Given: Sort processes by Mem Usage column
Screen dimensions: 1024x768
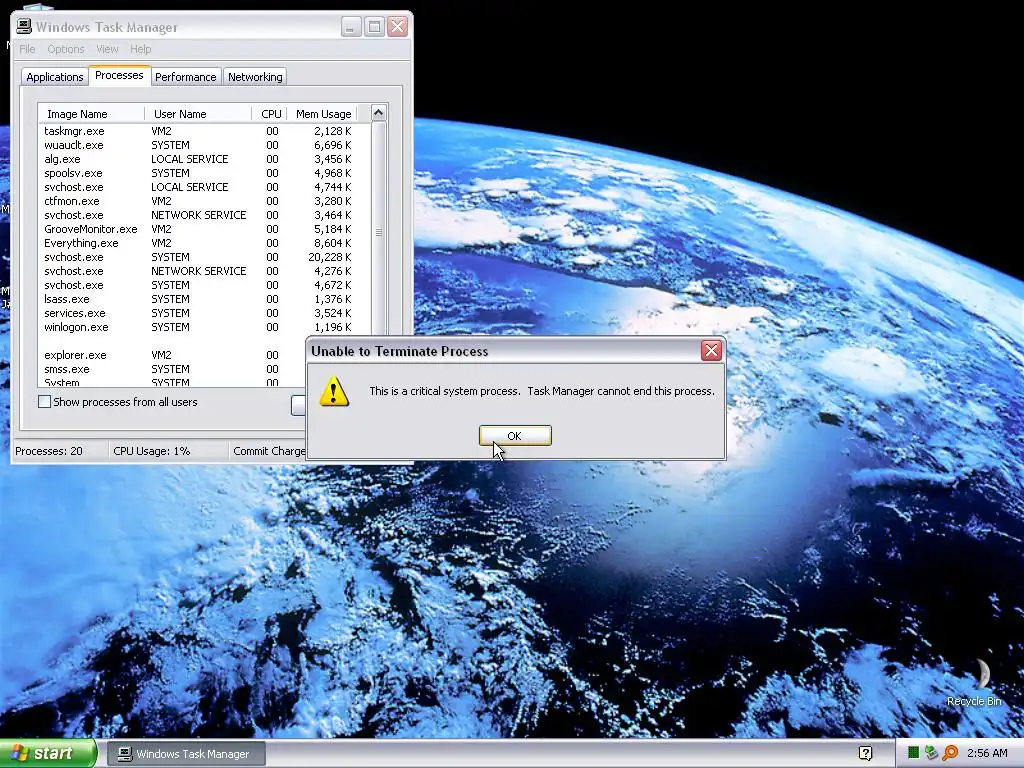Looking at the screenshot, I should click(x=322, y=114).
